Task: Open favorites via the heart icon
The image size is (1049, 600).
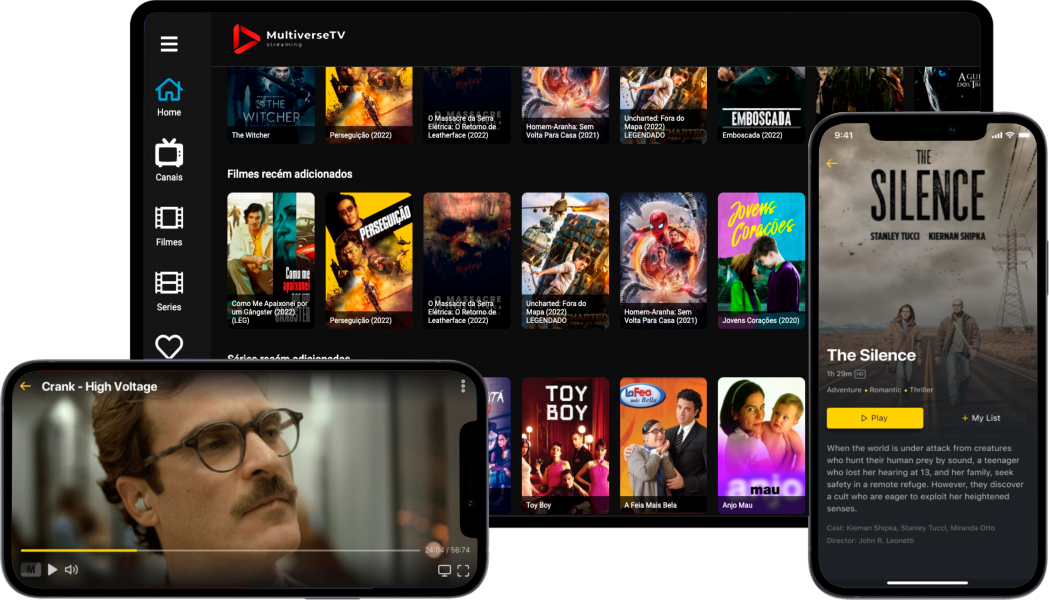Action: [169, 346]
